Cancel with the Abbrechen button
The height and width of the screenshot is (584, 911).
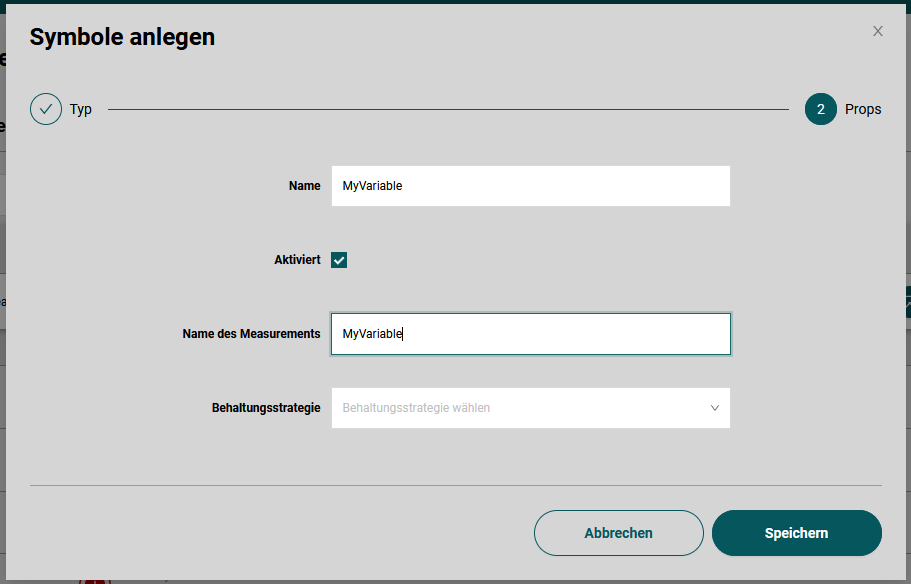point(618,532)
